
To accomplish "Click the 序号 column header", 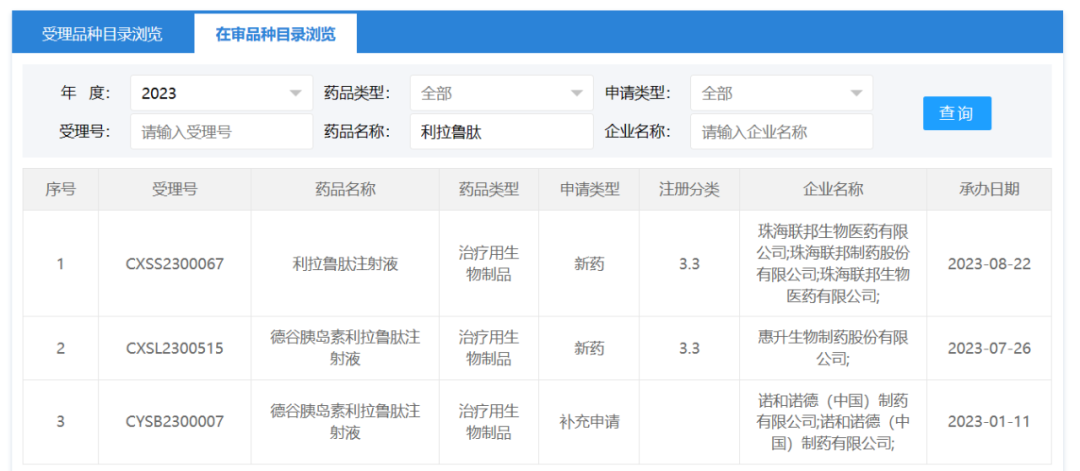I will click(60, 189).
